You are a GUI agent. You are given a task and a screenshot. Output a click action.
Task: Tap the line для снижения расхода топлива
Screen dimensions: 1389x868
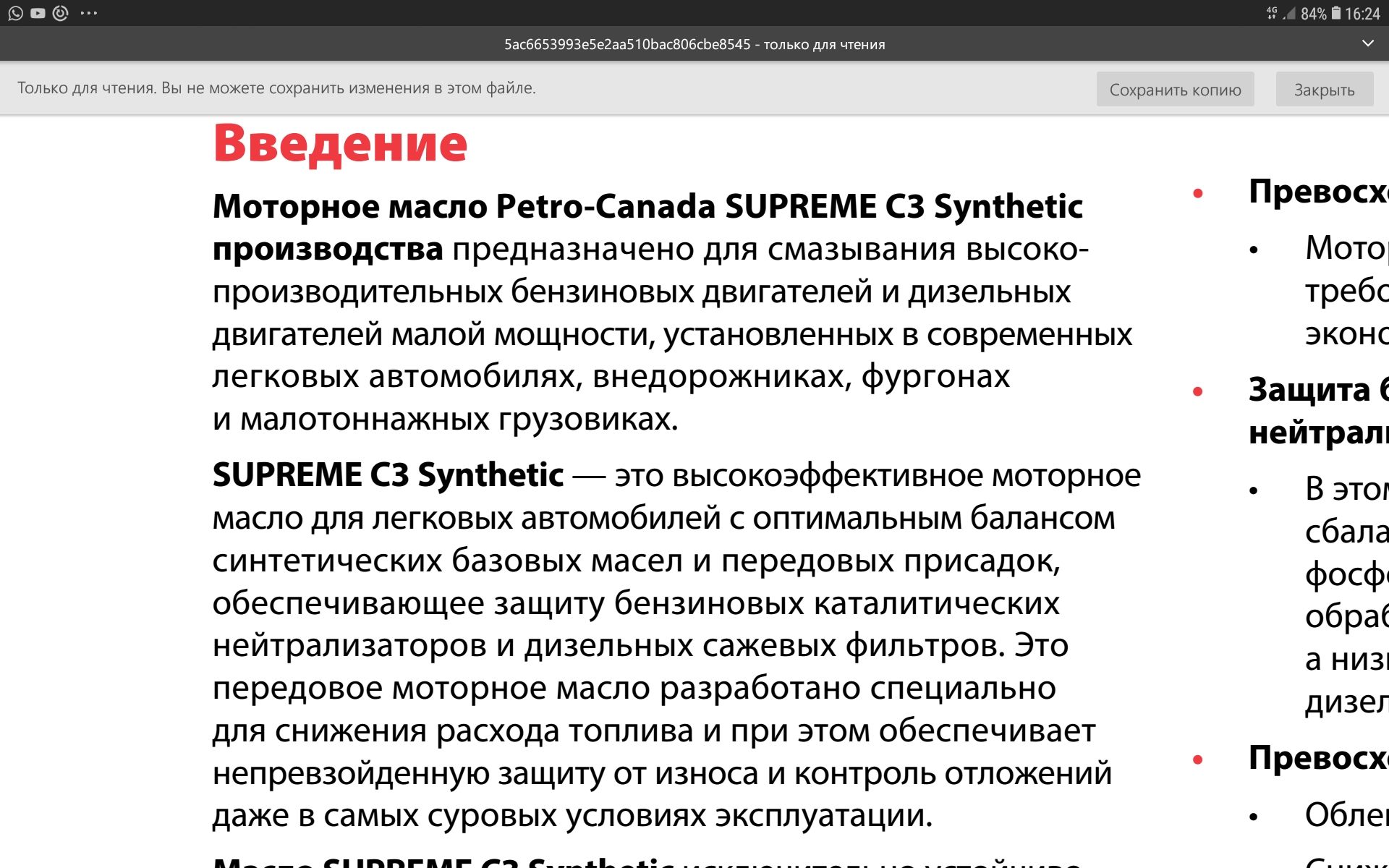654,731
